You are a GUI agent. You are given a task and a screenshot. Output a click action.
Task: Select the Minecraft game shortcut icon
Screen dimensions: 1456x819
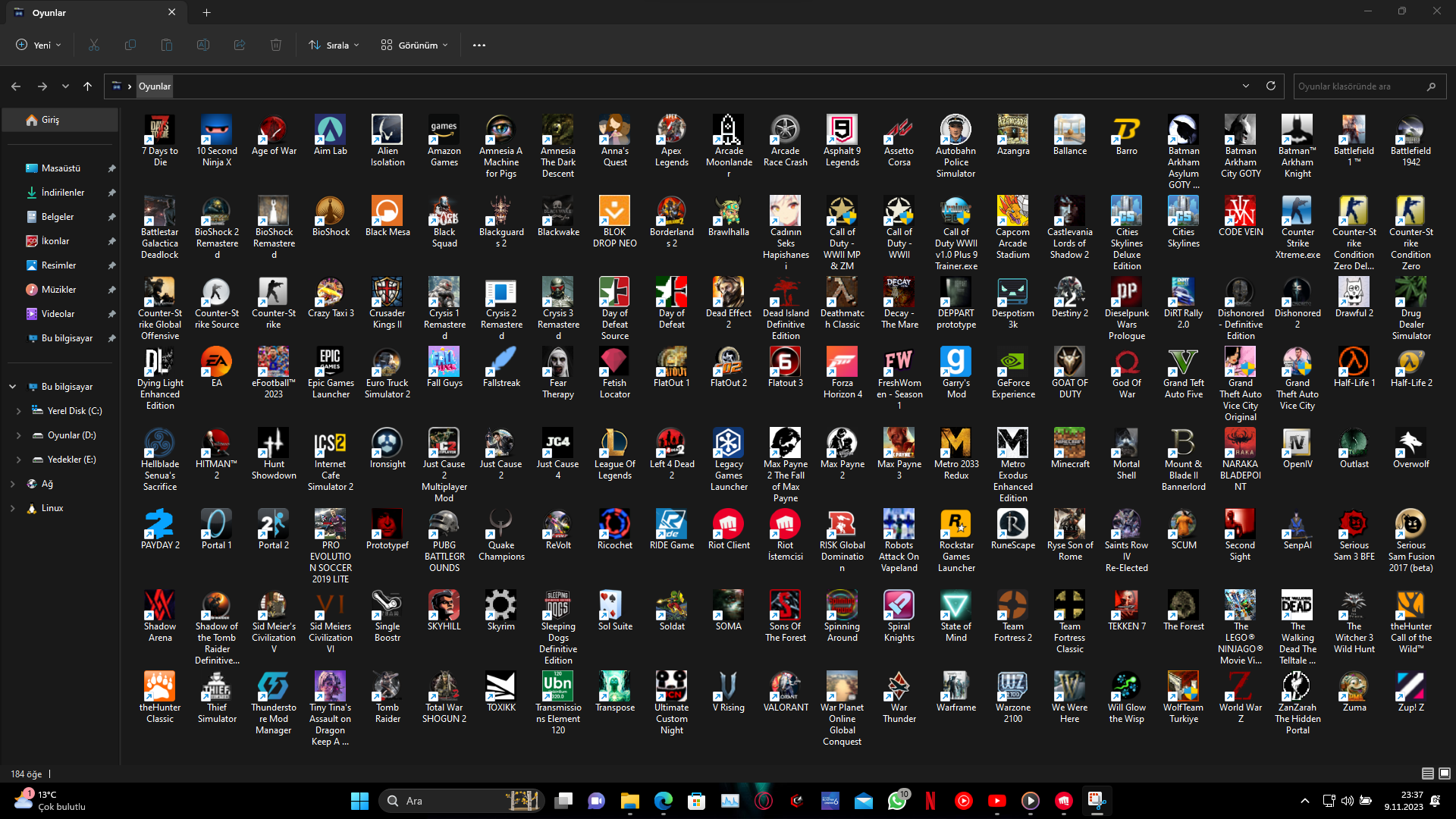pos(1069,444)
